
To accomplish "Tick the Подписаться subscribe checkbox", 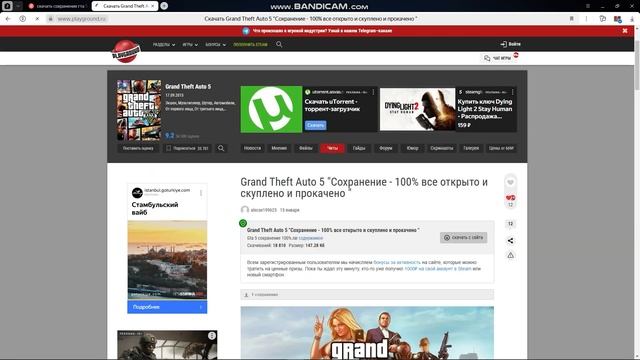I will tap(169, 148).
